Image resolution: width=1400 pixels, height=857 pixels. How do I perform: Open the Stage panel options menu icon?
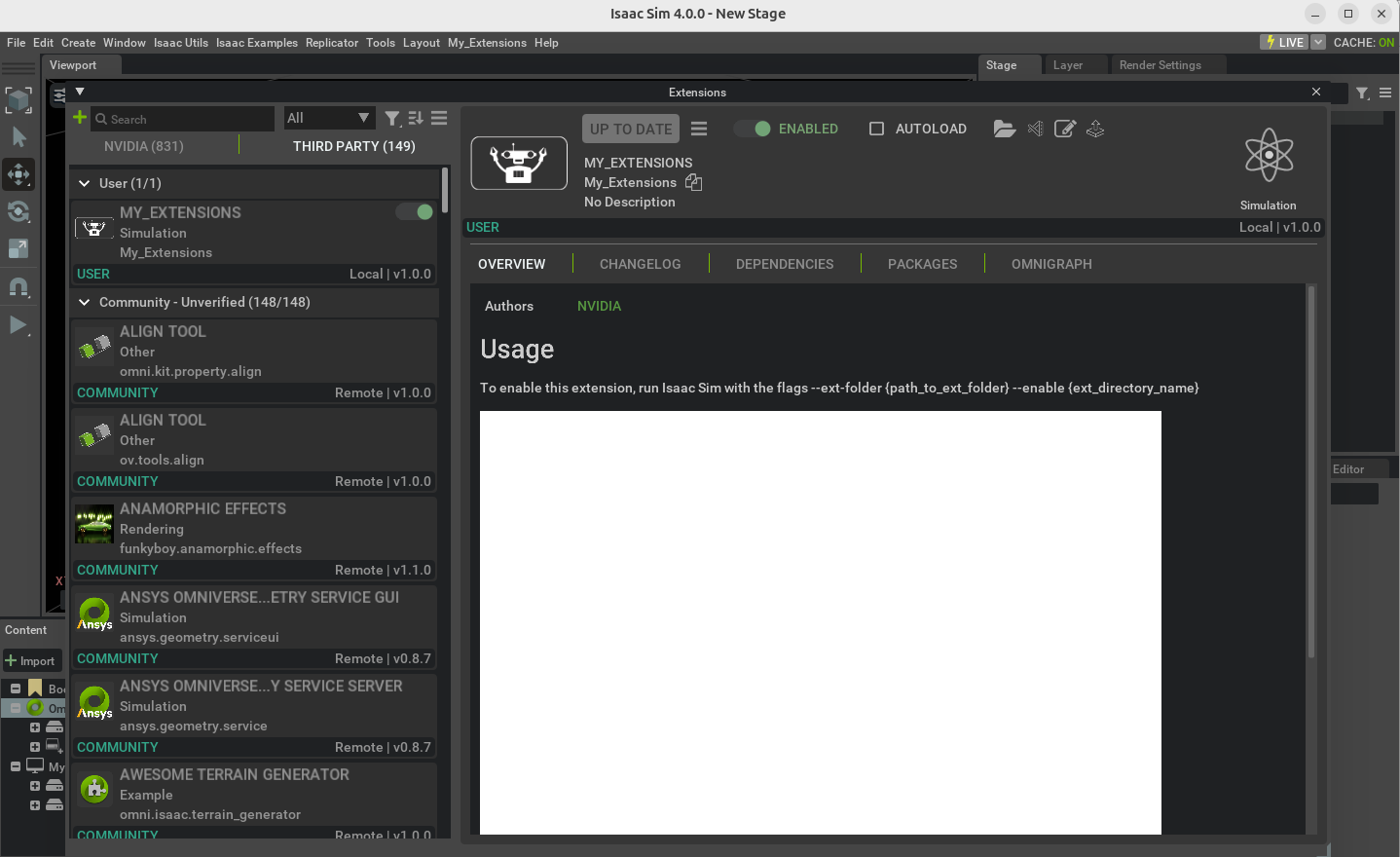click(1385, 93)
